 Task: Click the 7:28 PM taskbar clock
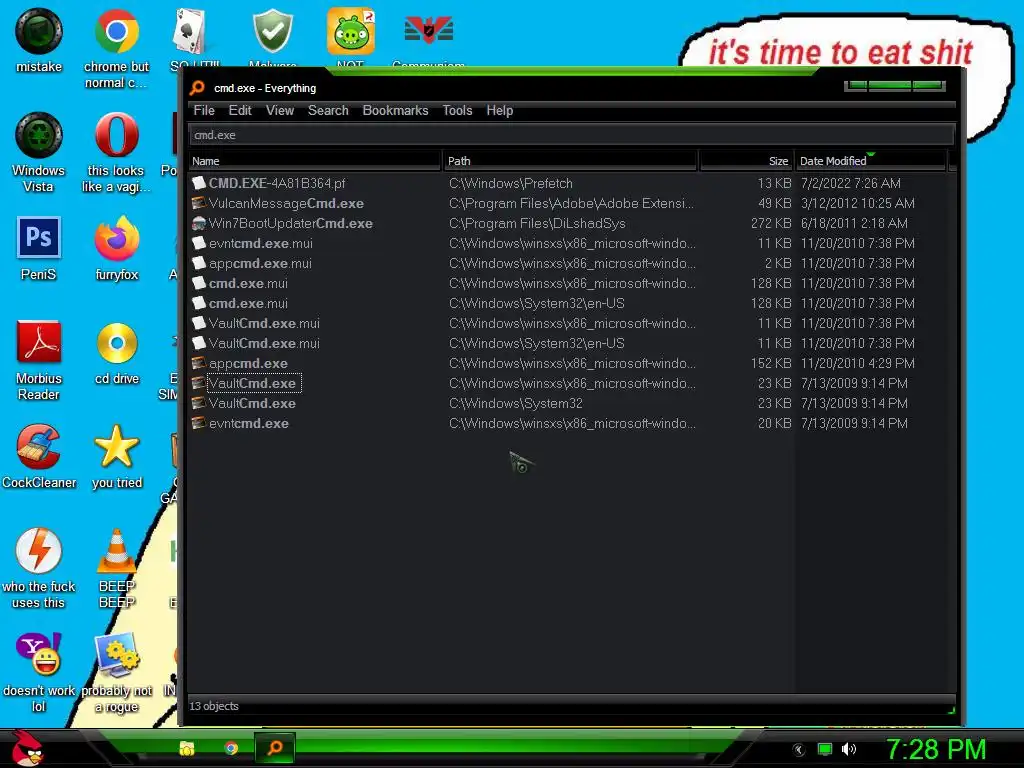point(935,749)
